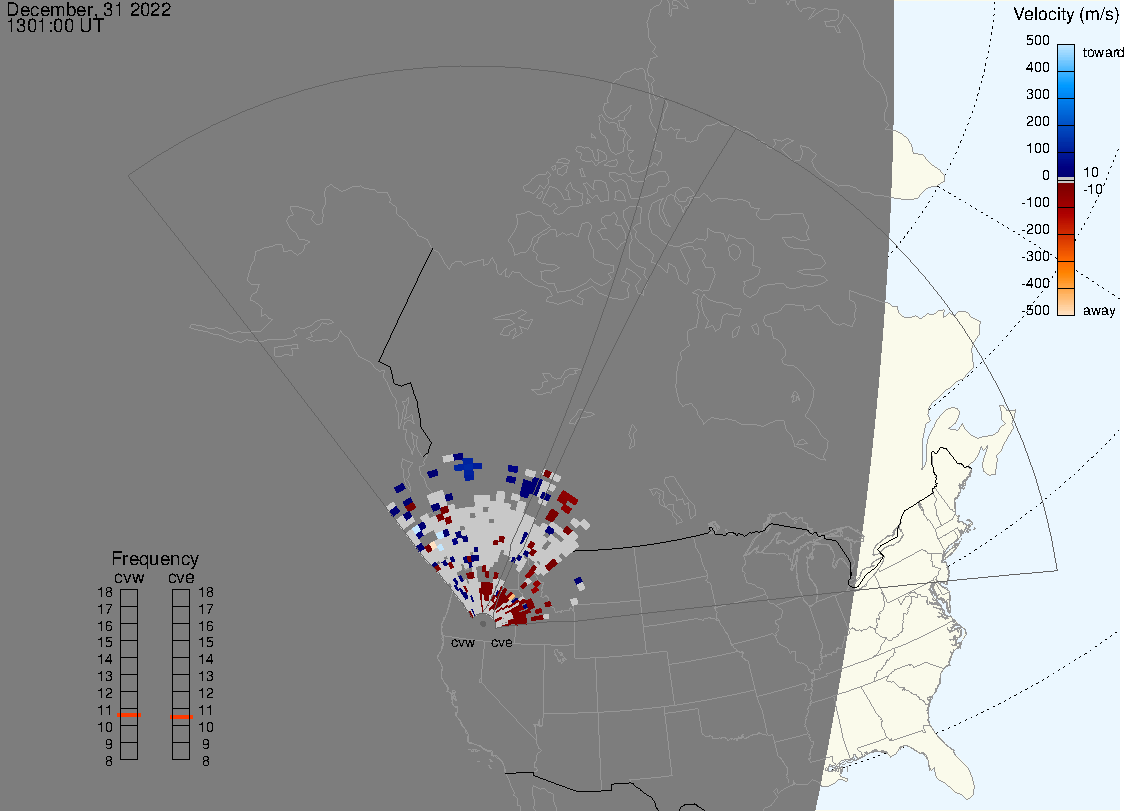Screen dimensions: 1124x811
Task: Click the cve radar station label on the map
Action: point(502,642)
